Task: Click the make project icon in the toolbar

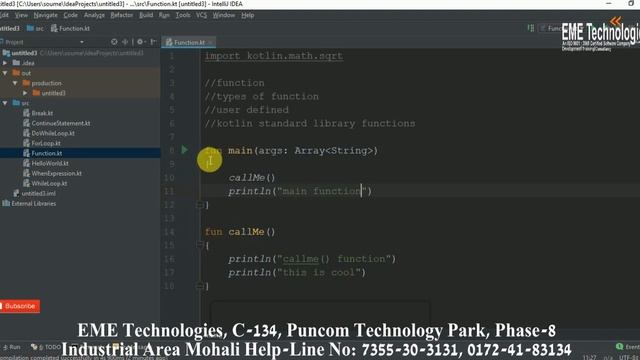Action: pyautogui.click(x=531, y=28)
